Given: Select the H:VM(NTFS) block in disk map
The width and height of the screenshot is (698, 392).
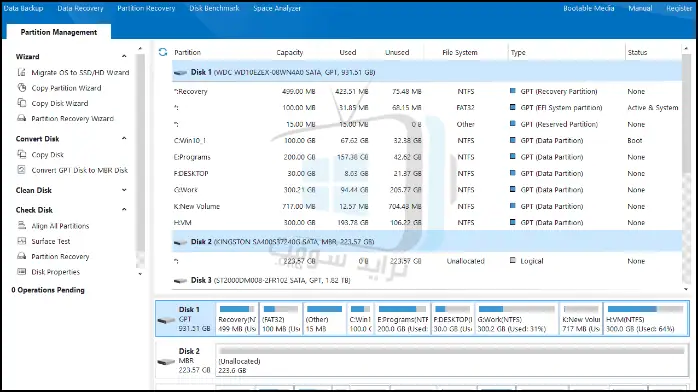Looking at the screenshot, I should pos(645,319).
